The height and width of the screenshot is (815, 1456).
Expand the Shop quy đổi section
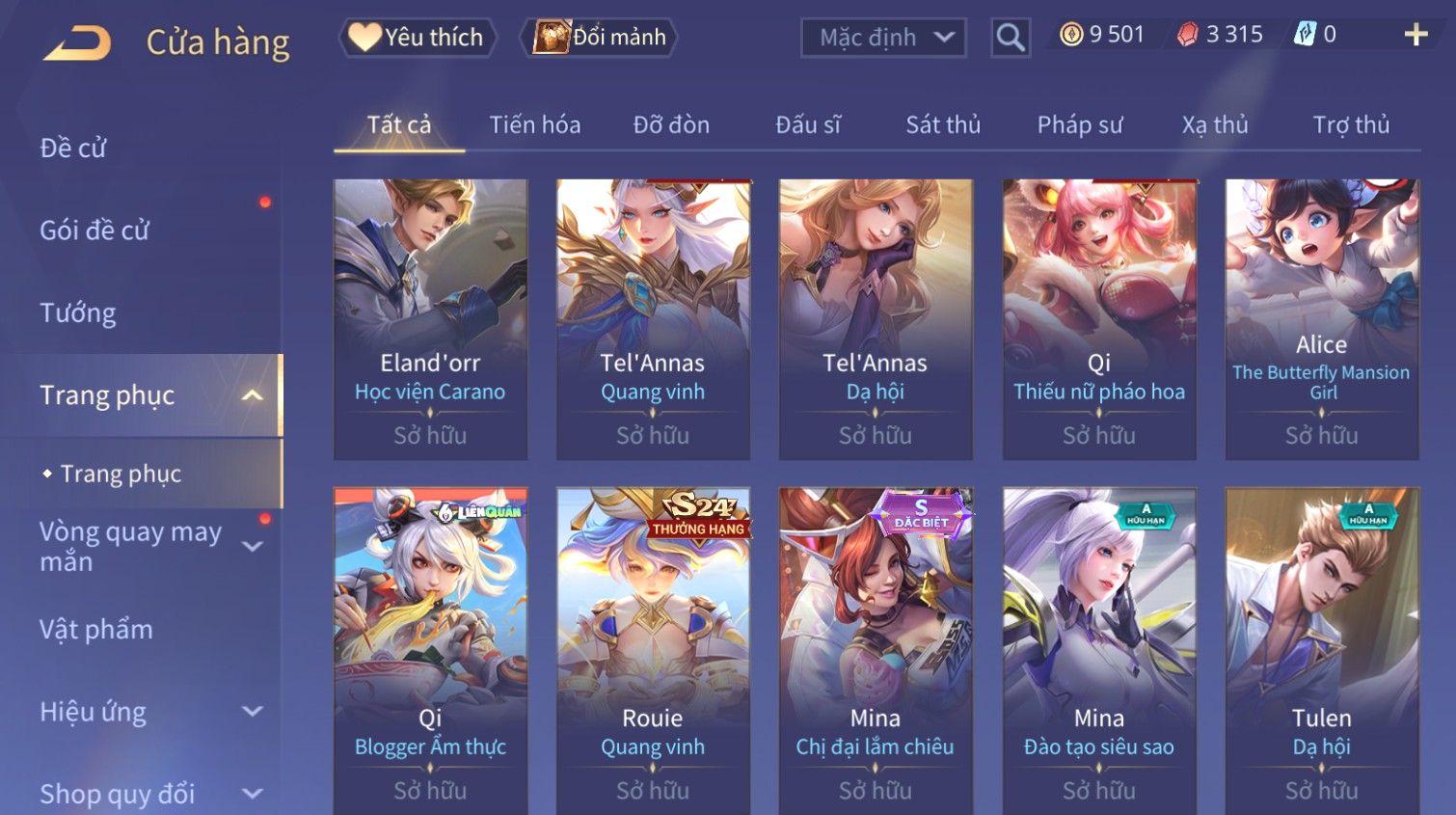pyautogui.click(x=253, y=794)
